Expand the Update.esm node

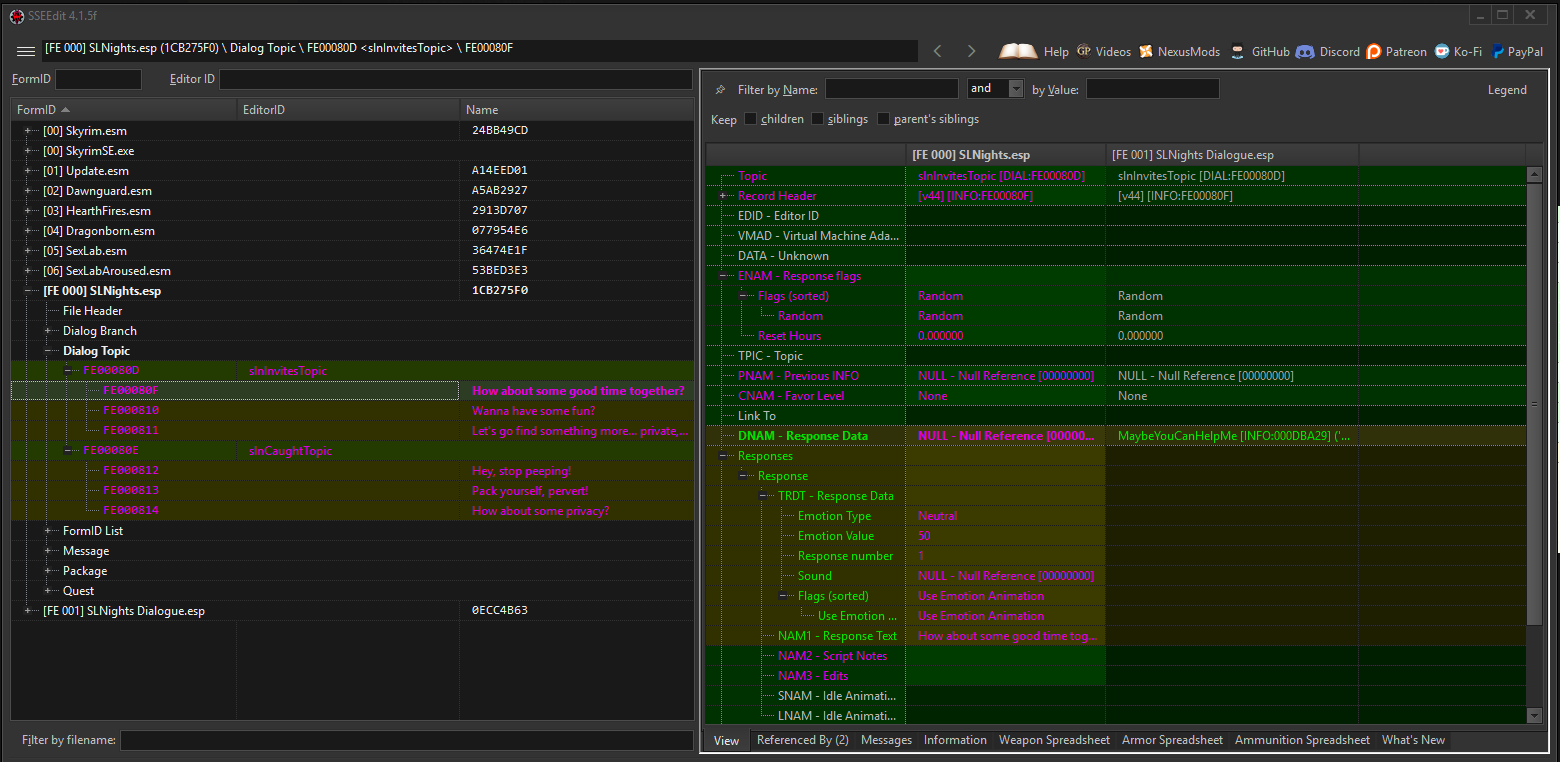tap(30, 171)
